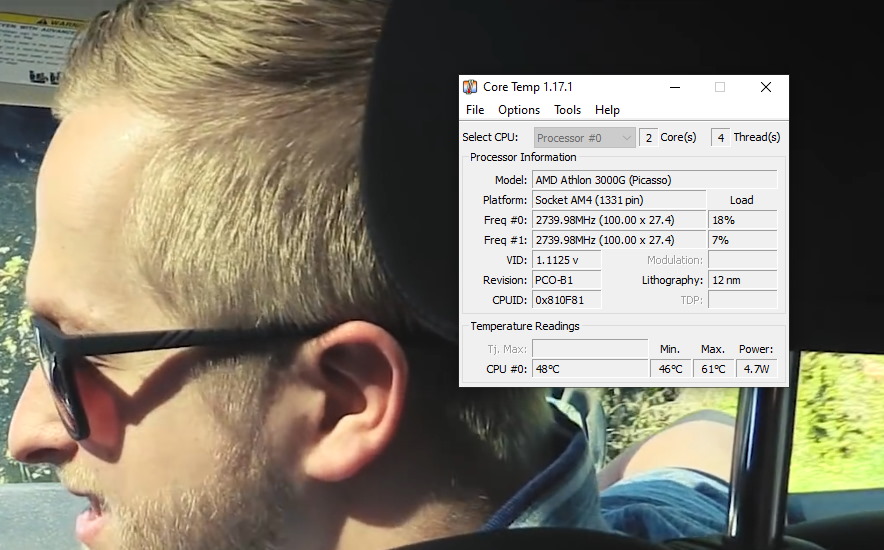Click the Core Temp 1.17.1 title text
Image resolution: width=884 pixels, height=550 pixels.
[528, 87]
